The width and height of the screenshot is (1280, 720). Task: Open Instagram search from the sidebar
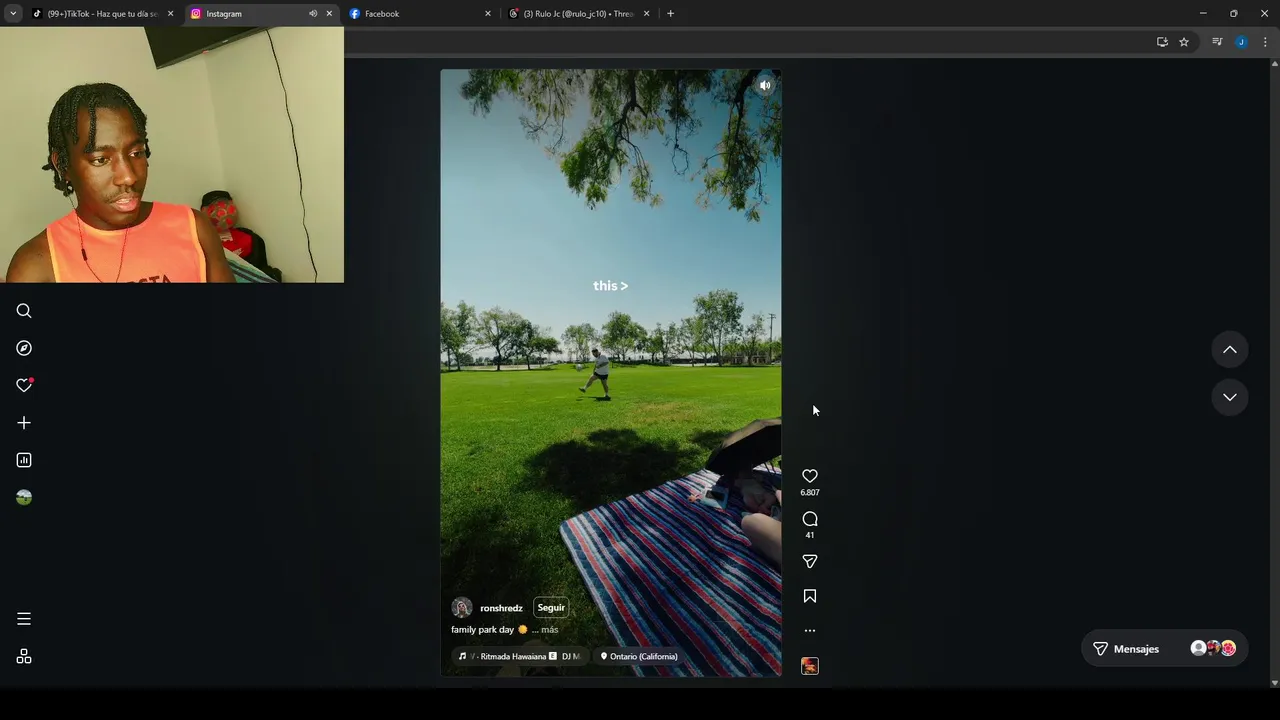24,311
